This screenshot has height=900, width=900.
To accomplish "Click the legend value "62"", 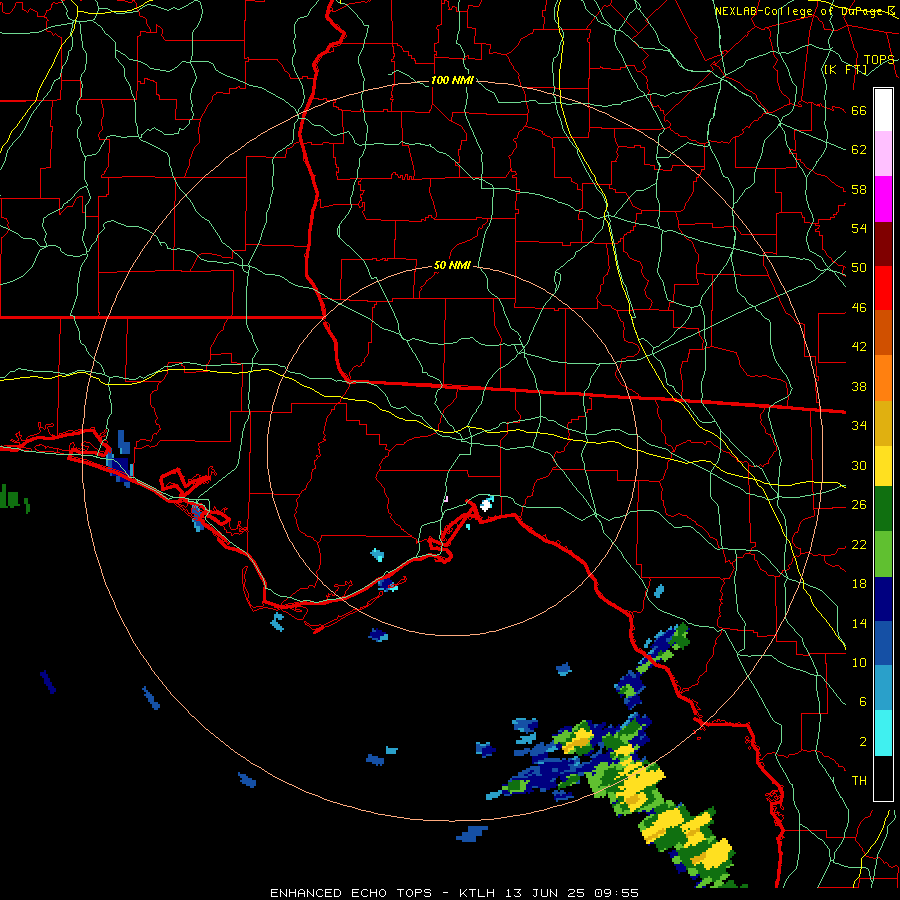I will [859, 150].
